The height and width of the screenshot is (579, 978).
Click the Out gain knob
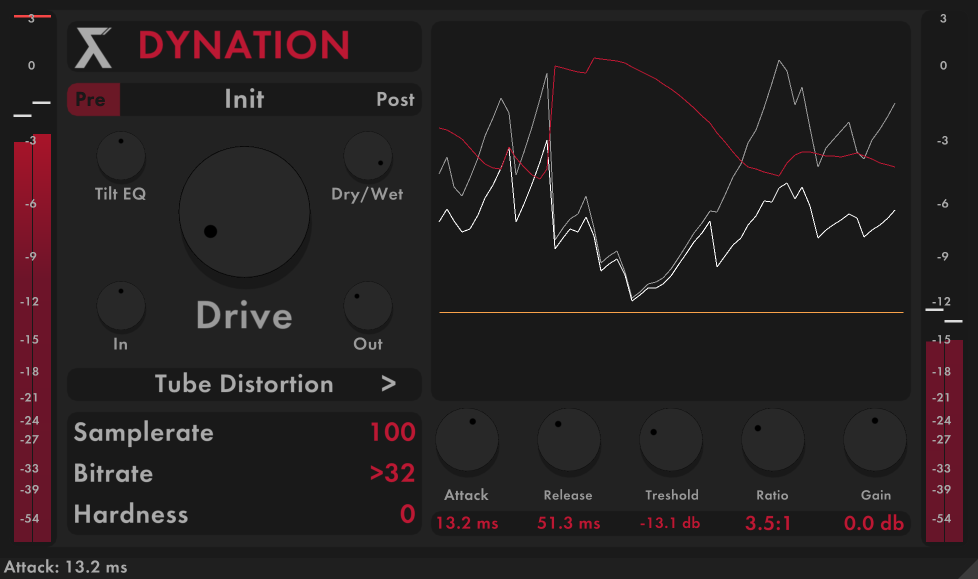368,306
